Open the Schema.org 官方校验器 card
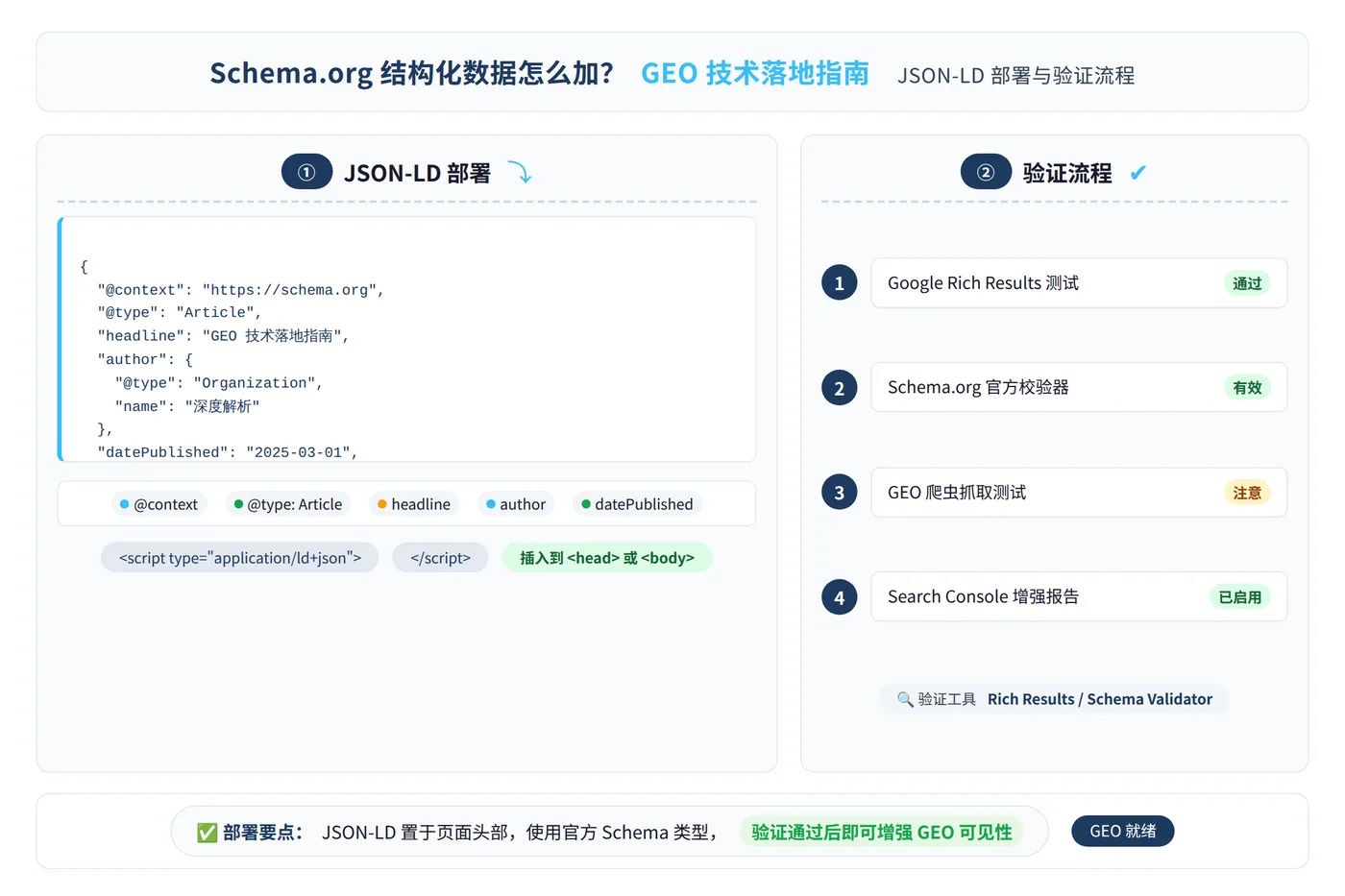1345x896 pixels. [x=1079, y=387]
